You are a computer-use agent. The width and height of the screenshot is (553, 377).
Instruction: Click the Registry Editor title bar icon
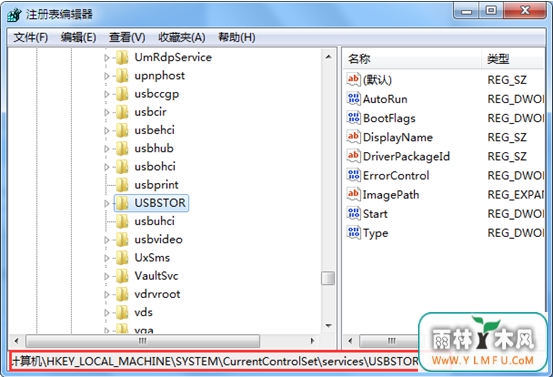tap(15, 14)
